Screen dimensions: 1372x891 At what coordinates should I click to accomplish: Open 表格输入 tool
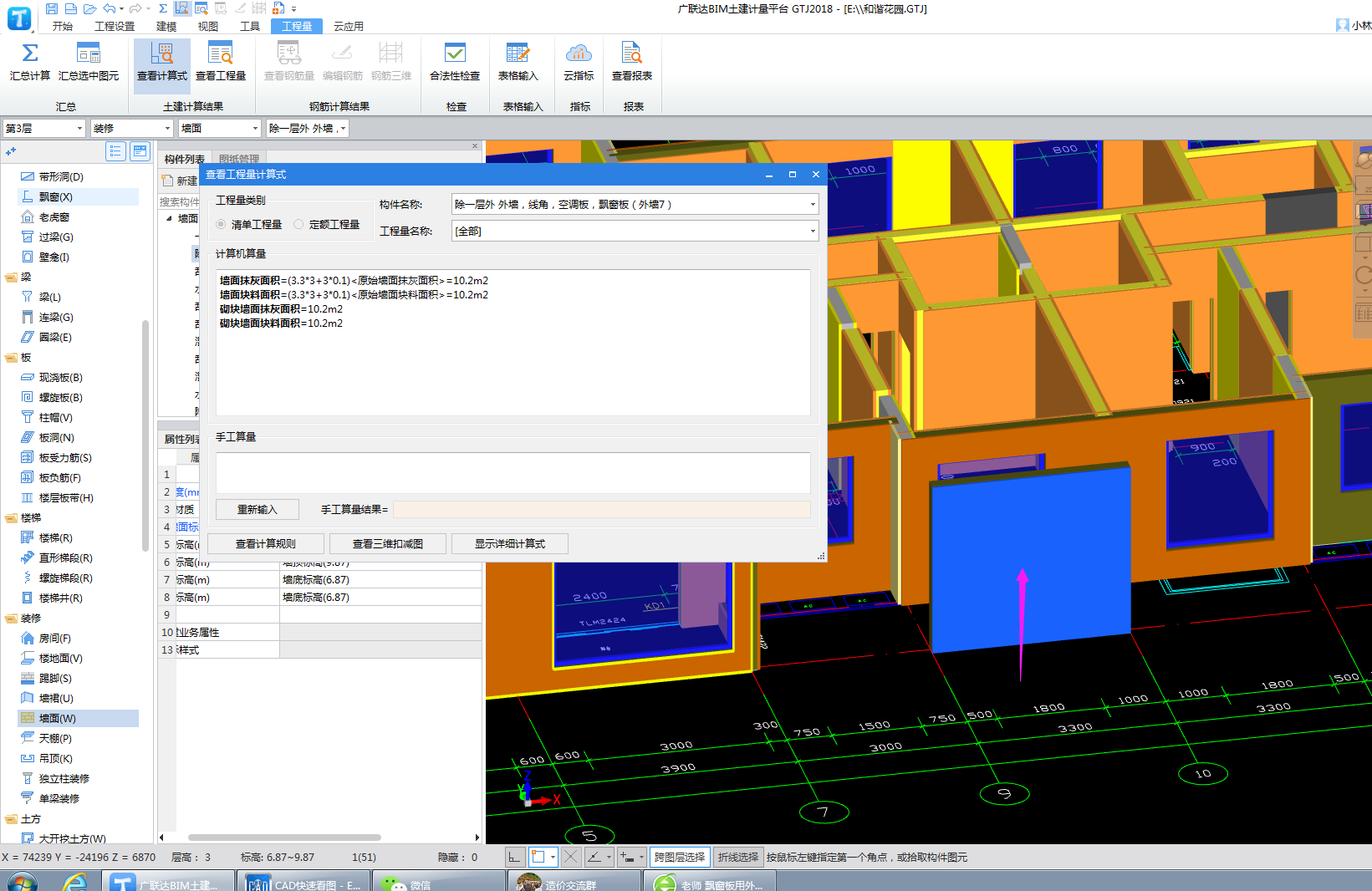pyautogui.click(x=518, y=63)
